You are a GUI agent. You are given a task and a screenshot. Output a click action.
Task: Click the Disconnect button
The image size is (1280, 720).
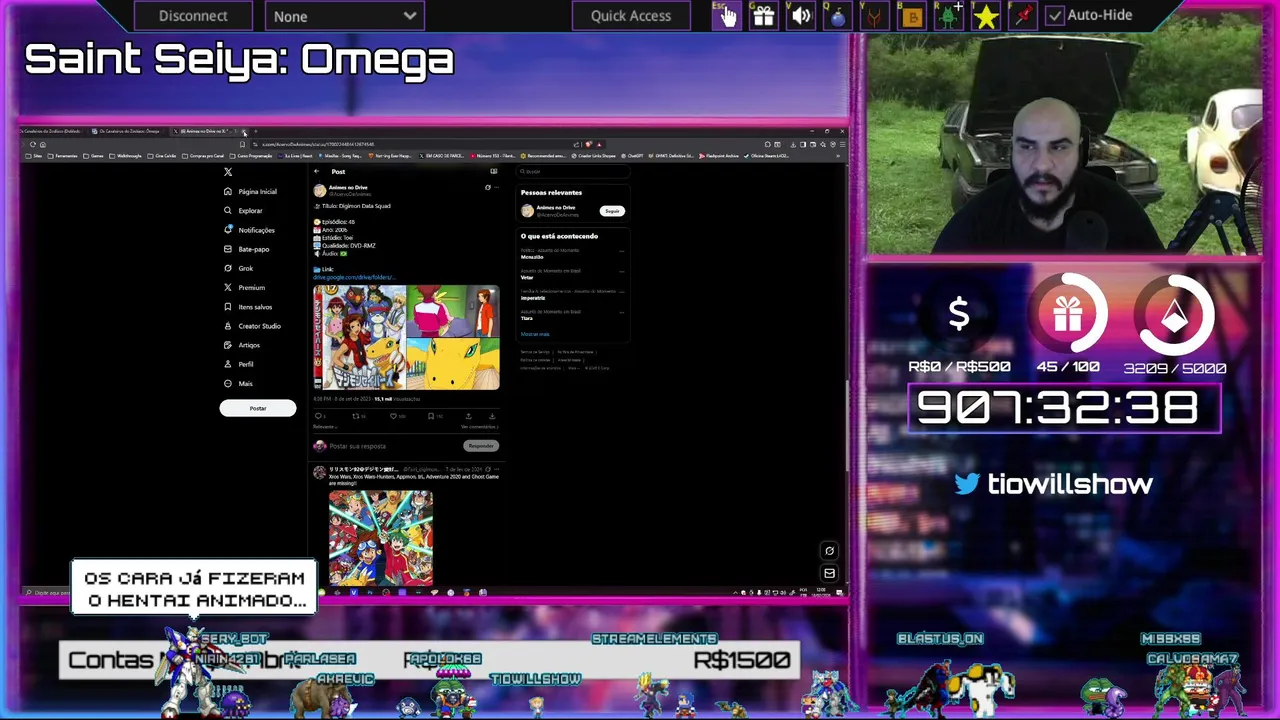click(193, 16)
